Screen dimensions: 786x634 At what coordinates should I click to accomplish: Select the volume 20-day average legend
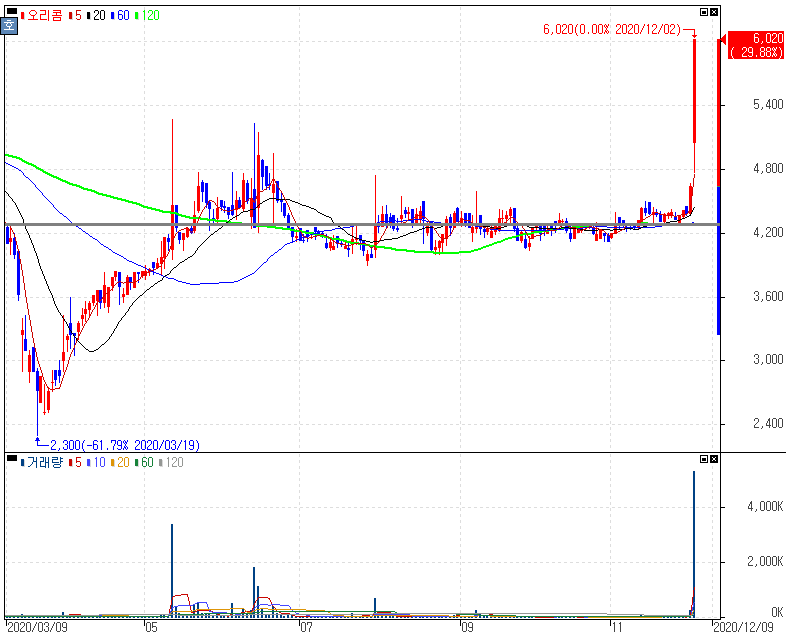120,462
